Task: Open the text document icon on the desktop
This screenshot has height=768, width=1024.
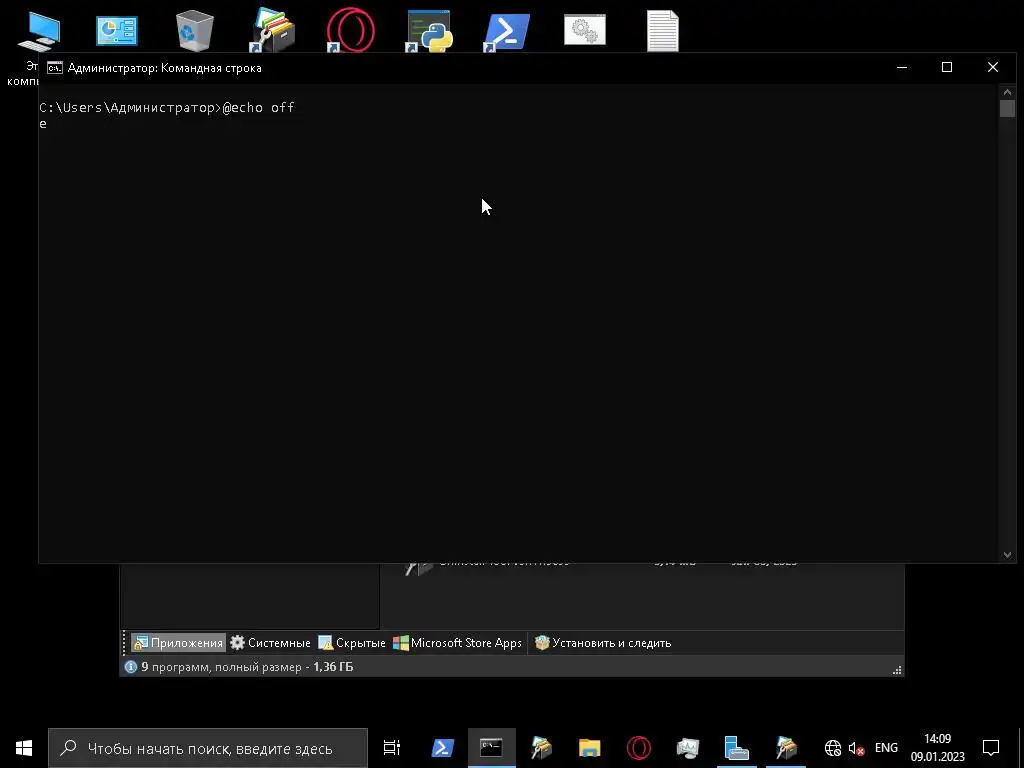Action: (x=663, y=31)
